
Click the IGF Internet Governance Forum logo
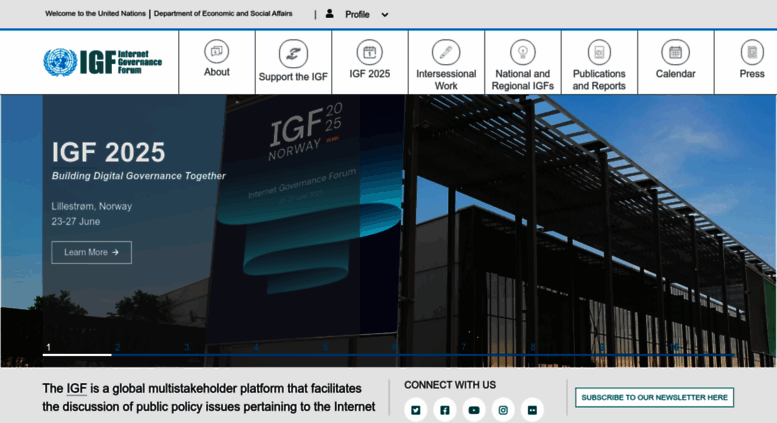tap(103, 62)
